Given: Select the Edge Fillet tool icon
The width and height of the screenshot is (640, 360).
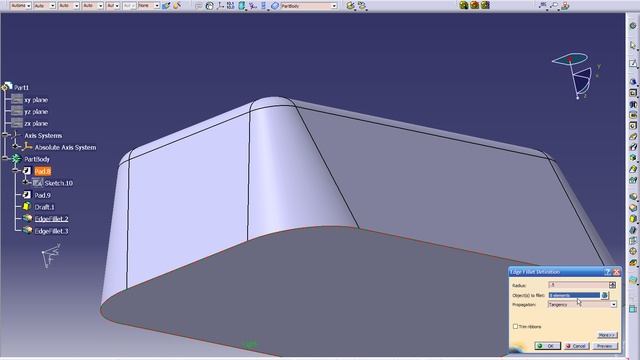Looking at the screenshot, I should pos(633,197).
